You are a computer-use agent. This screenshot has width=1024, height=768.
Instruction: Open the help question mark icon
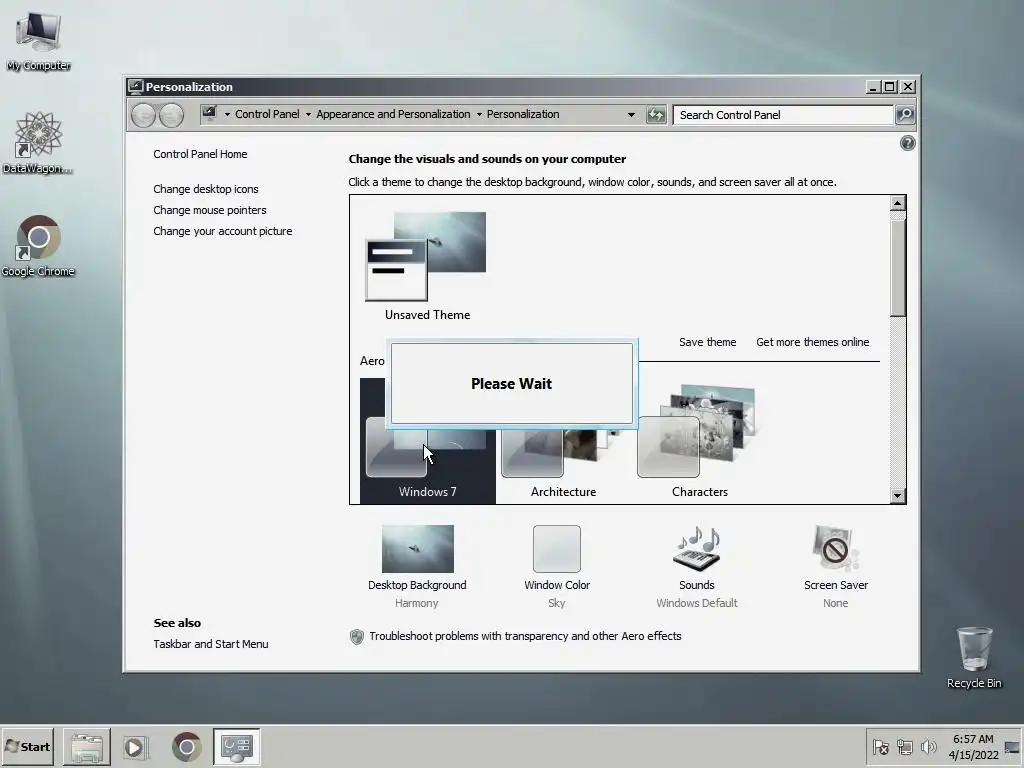[907, 143]
